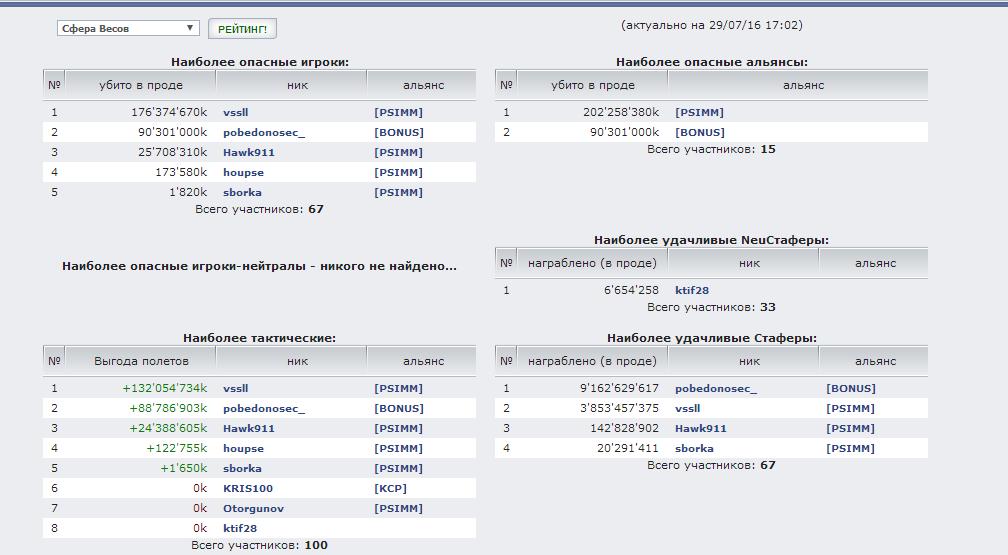Select vssll in the luckiest Стаферы table
Screen dimensions: 1008x555
point(687,409)
